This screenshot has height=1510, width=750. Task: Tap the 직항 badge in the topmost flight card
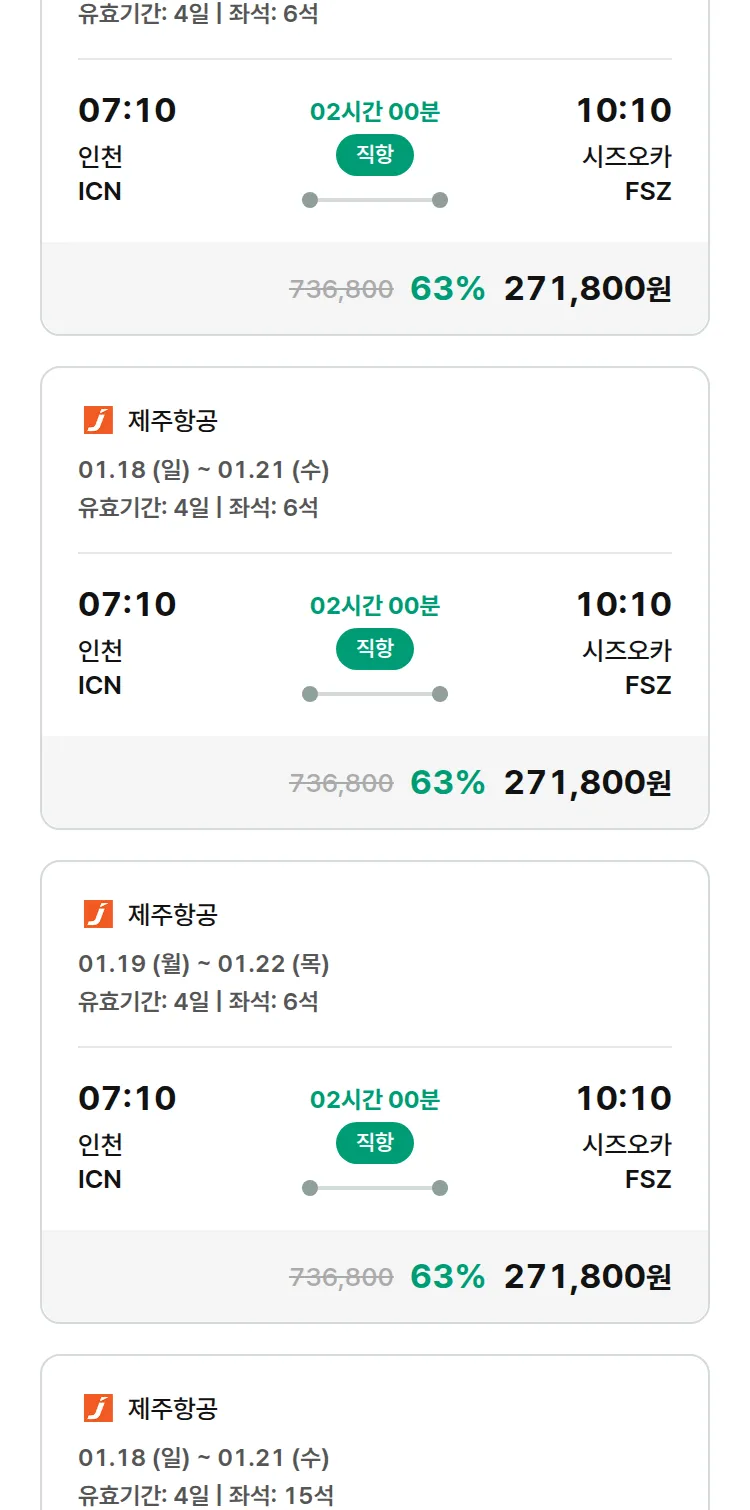374,154
